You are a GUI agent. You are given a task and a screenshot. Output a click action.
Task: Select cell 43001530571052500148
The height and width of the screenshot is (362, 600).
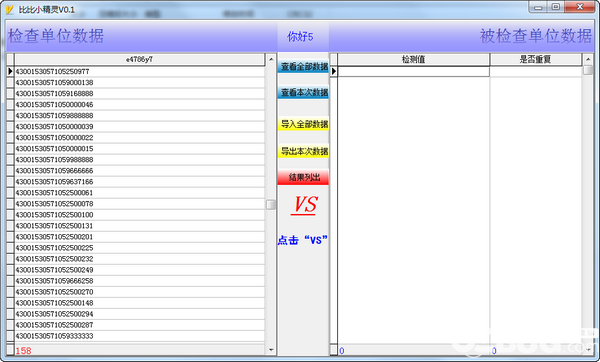click(140, 303)
